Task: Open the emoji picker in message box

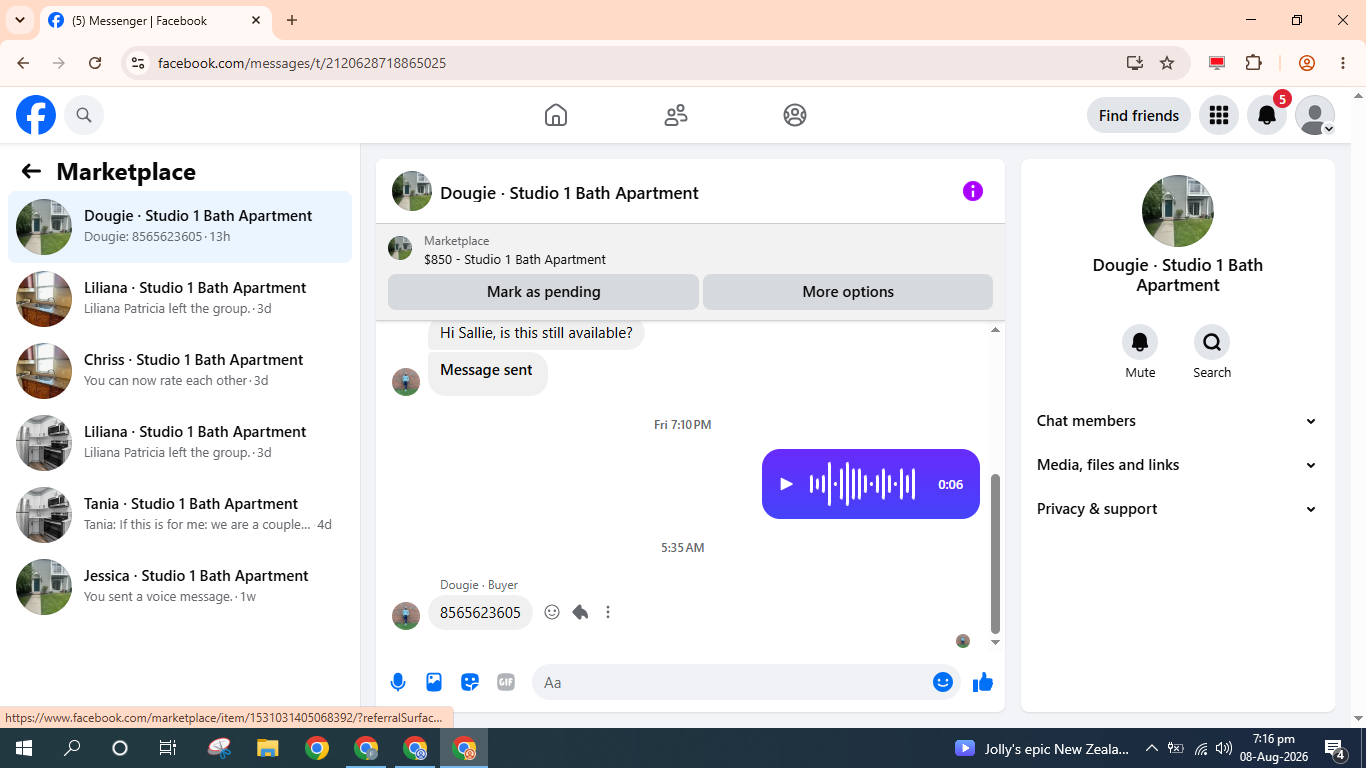Action: click(943, 682)
